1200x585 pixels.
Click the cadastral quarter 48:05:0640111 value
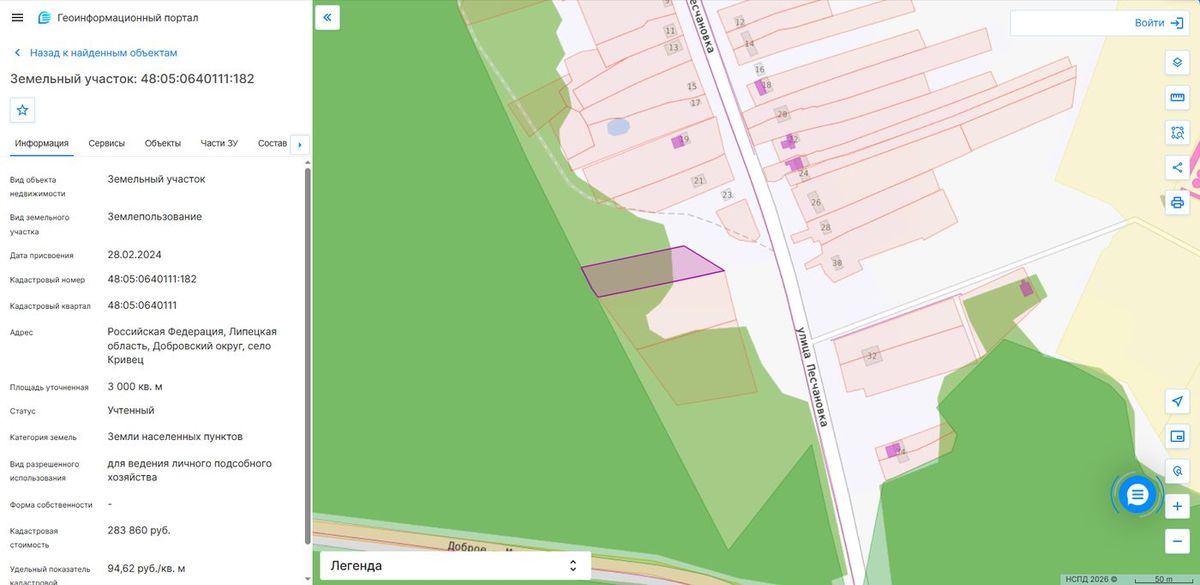(x=142, y=305)
